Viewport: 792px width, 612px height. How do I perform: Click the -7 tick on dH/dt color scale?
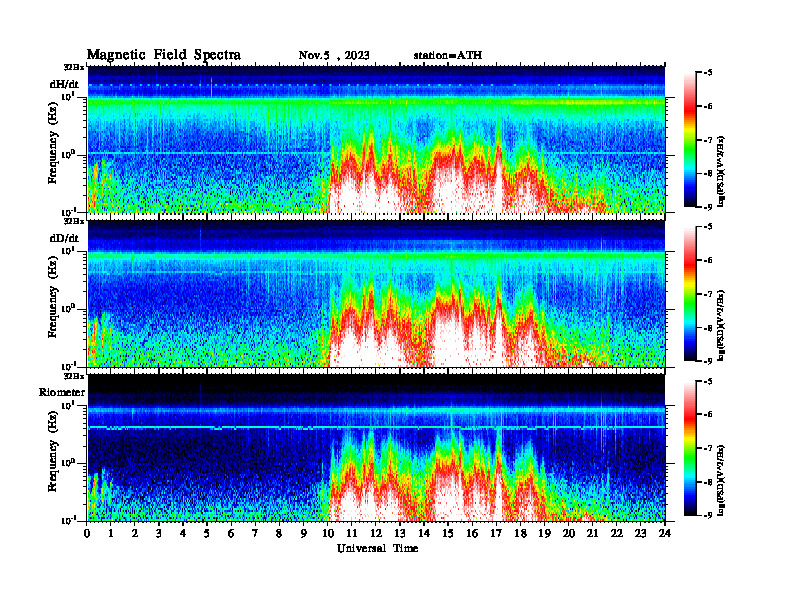tap(709, 140)
